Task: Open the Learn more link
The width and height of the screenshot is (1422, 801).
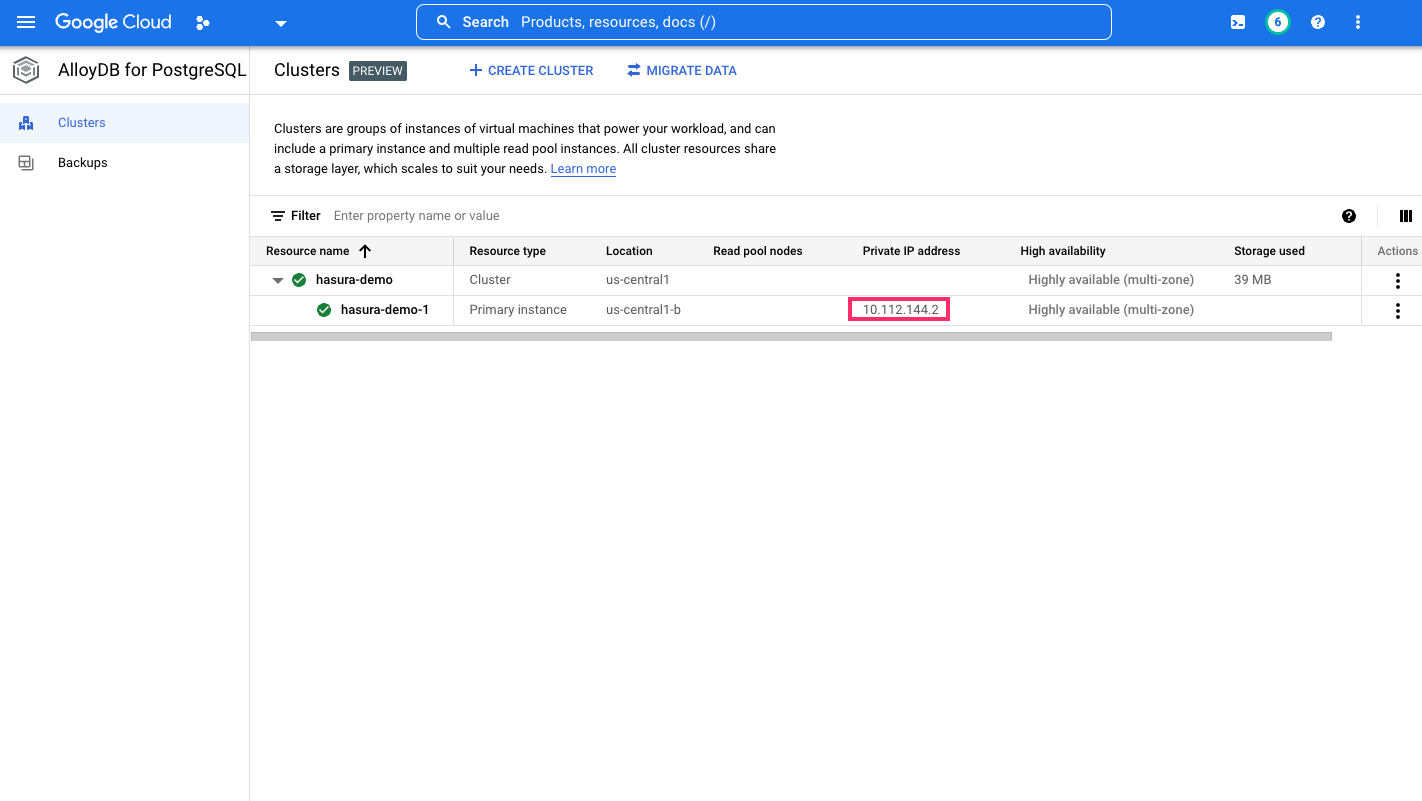Action: (583, 168)
